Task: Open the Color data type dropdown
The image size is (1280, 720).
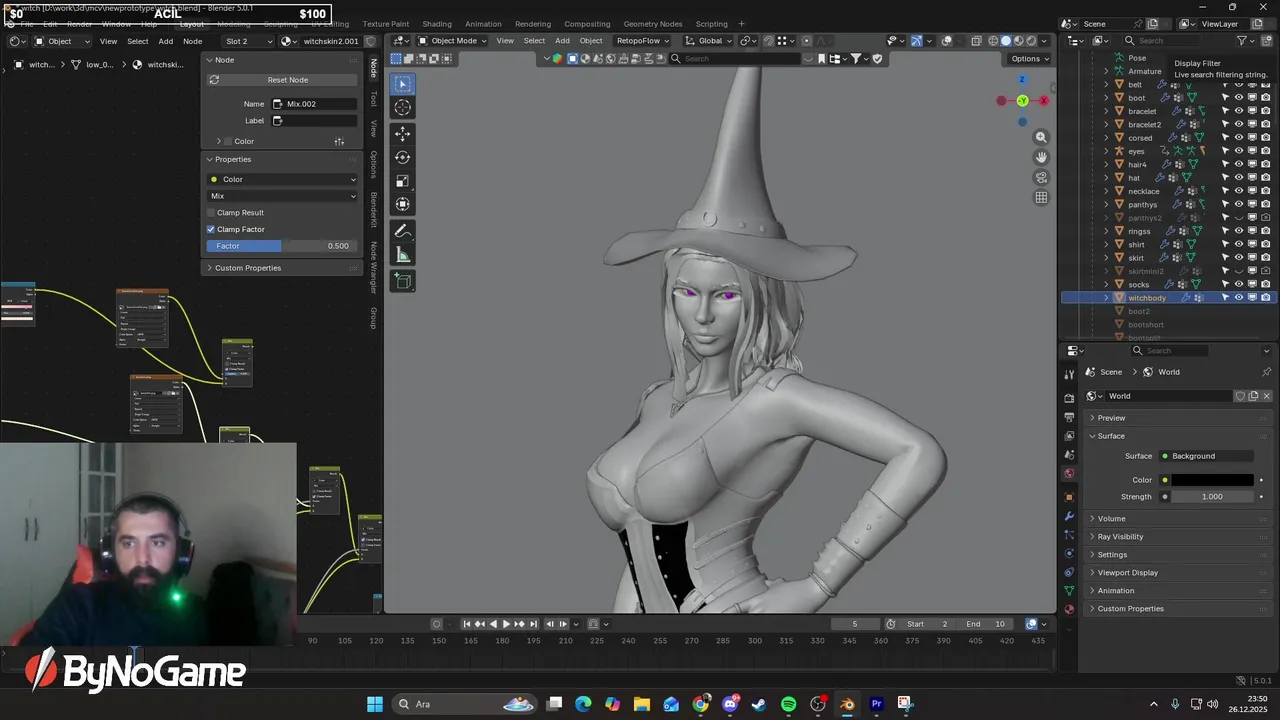Action: 282,179
